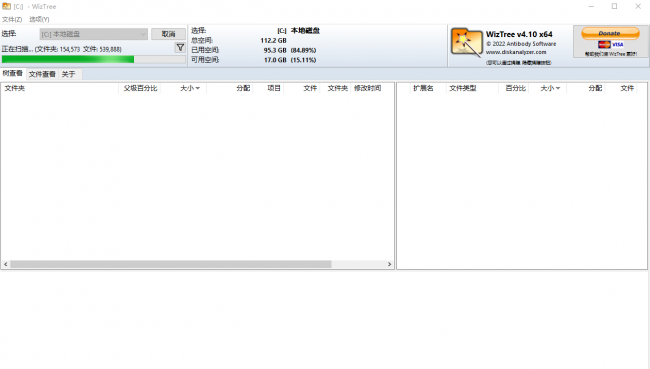Screen dimensions: 650x369
Task: Click the filter funnel icon
Action: click(180, 48)
